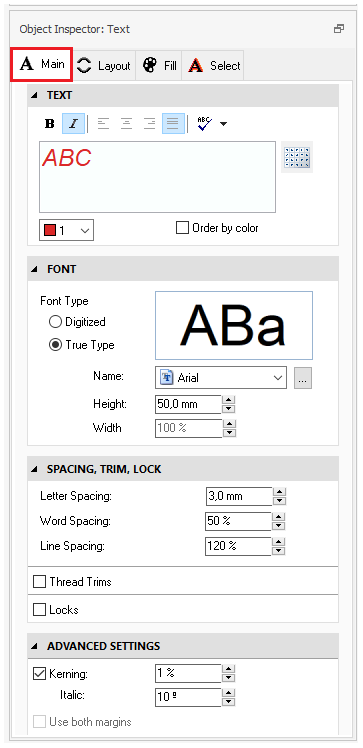This screenshot has width=363, height=748.
Task: Enable the Thread Trims checkbox
Action: [39, 582]
